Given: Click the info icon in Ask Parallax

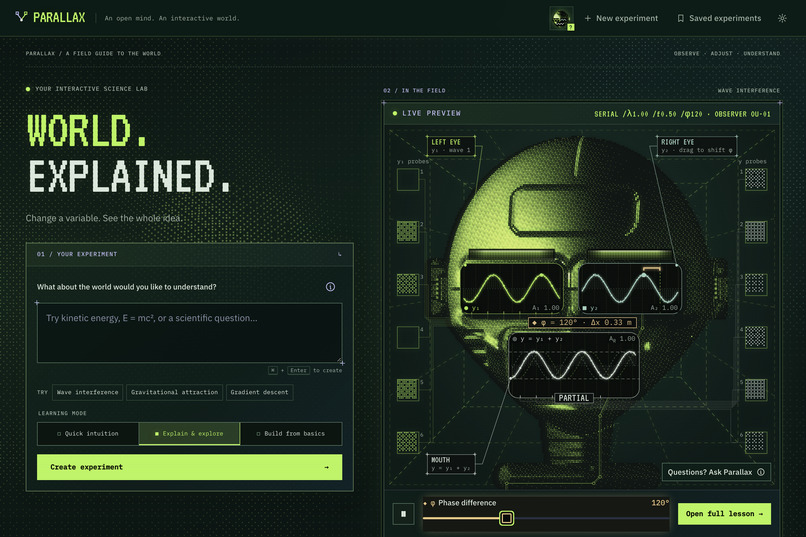Looking at the screenshot, I should click(761, 472).
